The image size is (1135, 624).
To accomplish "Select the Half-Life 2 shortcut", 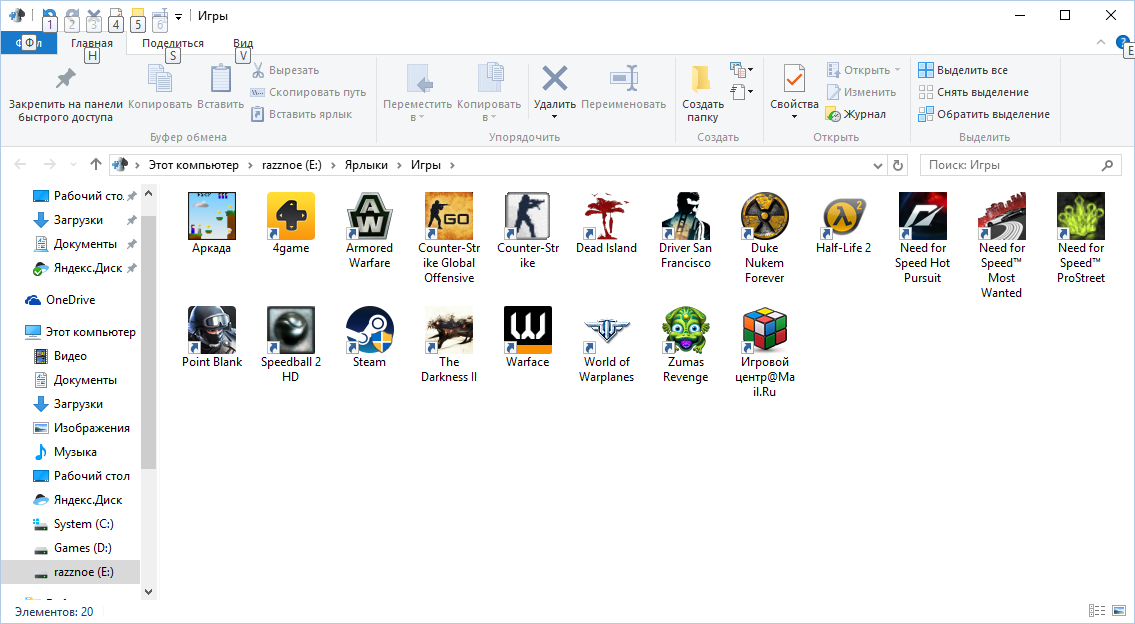I will 843,217.
